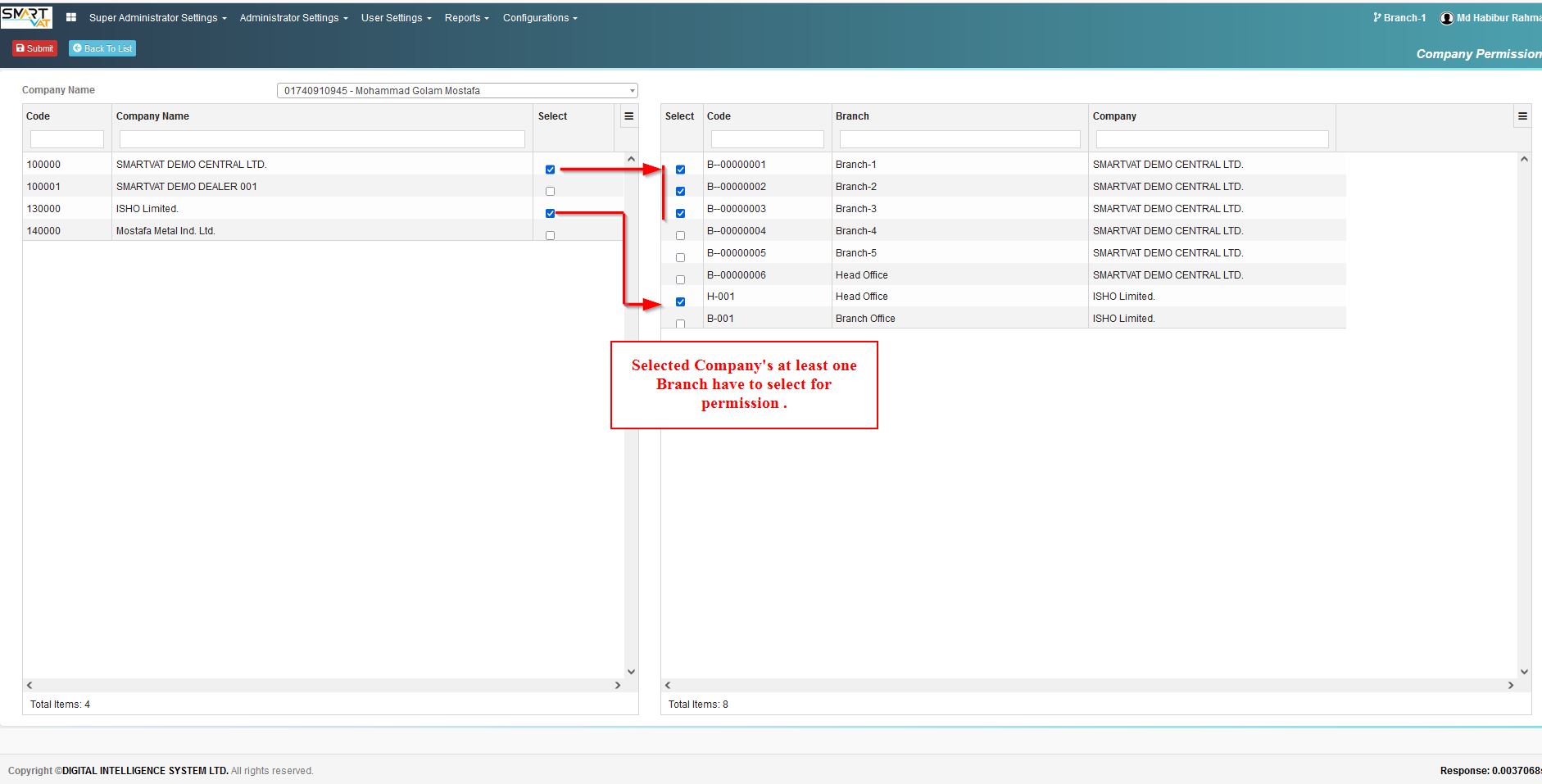Viewport: 1542px width, 784px height.
Task: Open the Reports menu
Action: click(x=466, y=18)
